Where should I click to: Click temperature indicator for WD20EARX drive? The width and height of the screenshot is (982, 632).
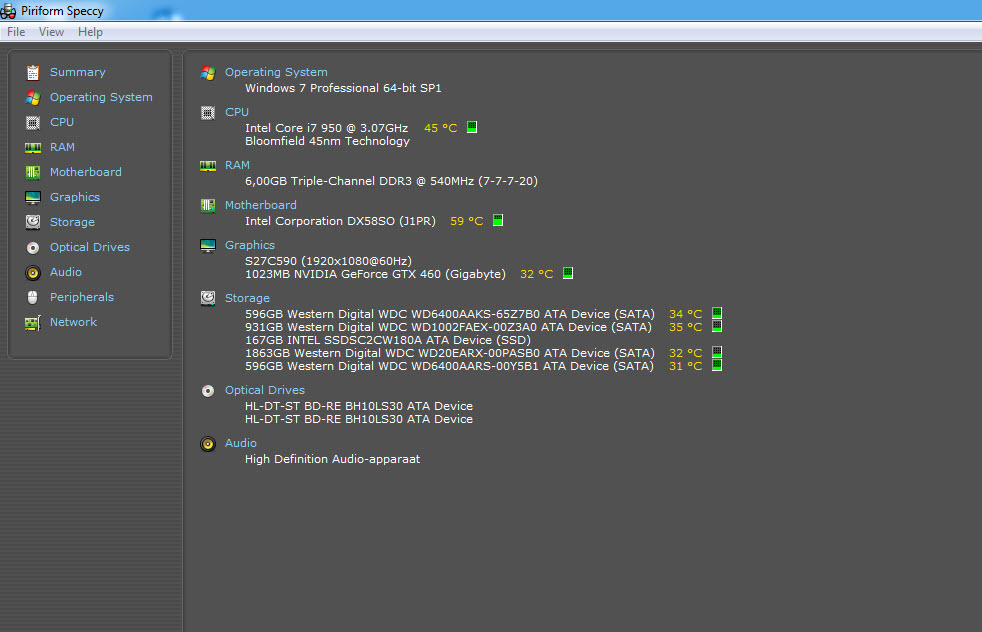(717, 353)
